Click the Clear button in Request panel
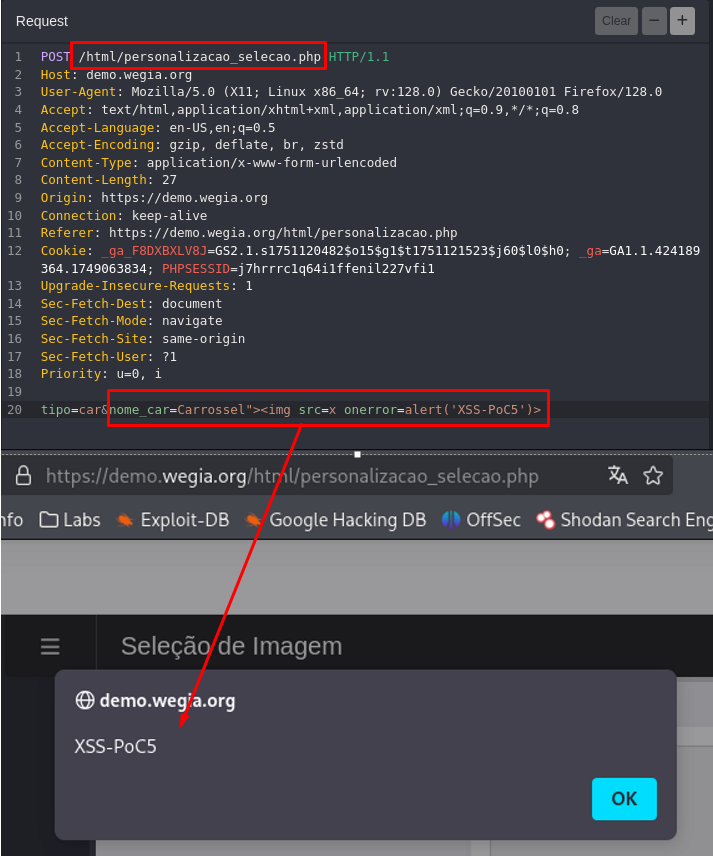The image size is (713, 856). click(x=616, y=21)
